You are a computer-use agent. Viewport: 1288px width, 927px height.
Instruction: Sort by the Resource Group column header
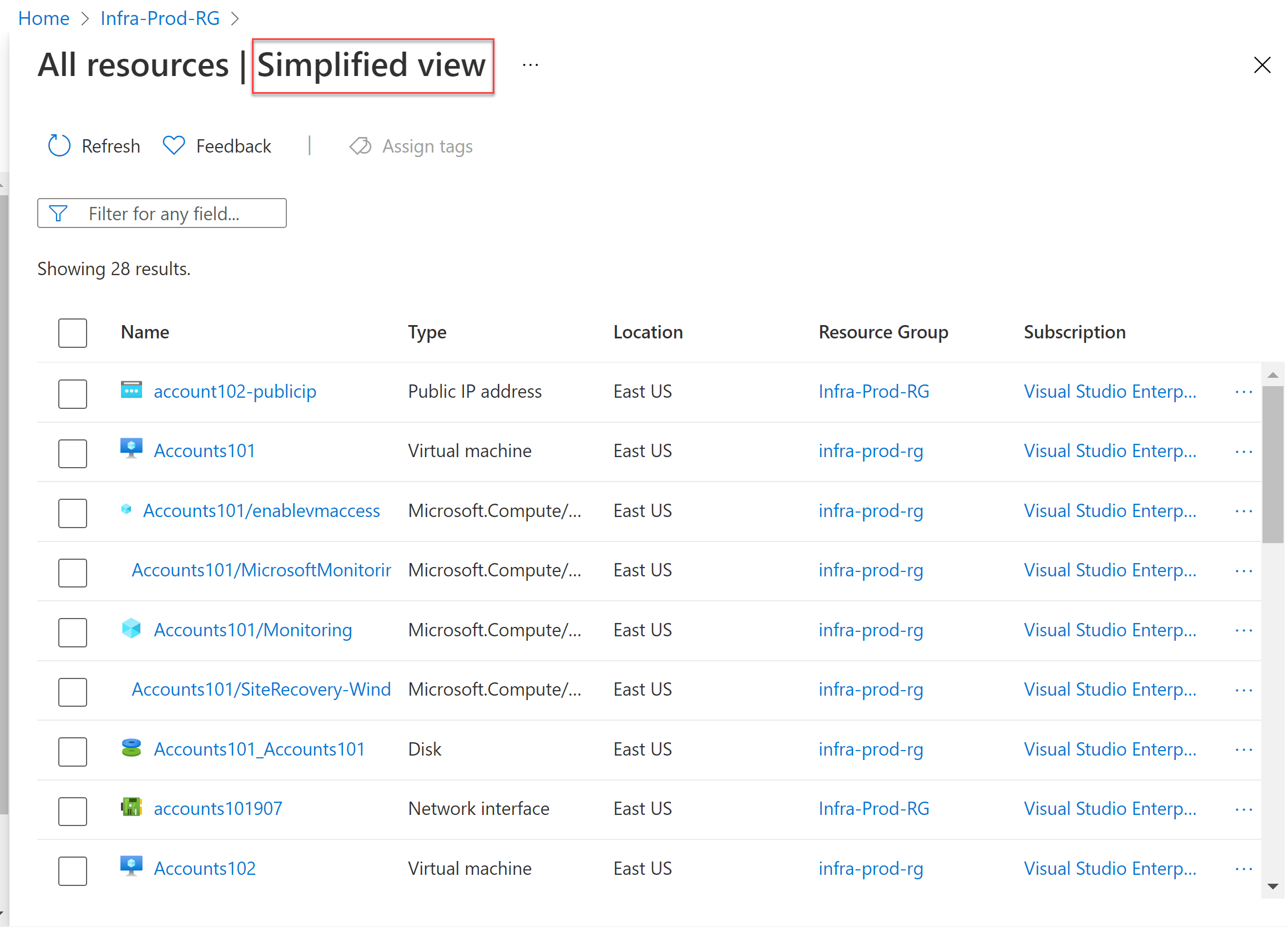[883, 332]
